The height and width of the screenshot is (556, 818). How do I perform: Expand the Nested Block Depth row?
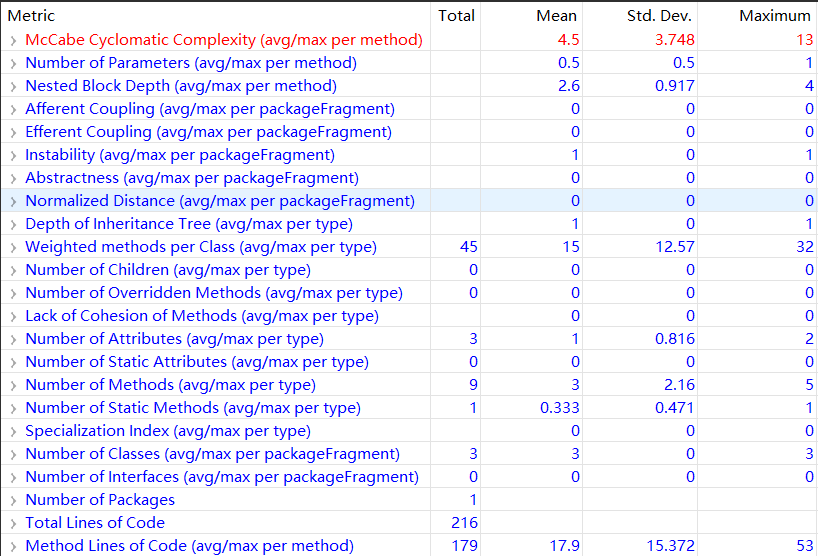pyautogui.click(x=13, y=86)
